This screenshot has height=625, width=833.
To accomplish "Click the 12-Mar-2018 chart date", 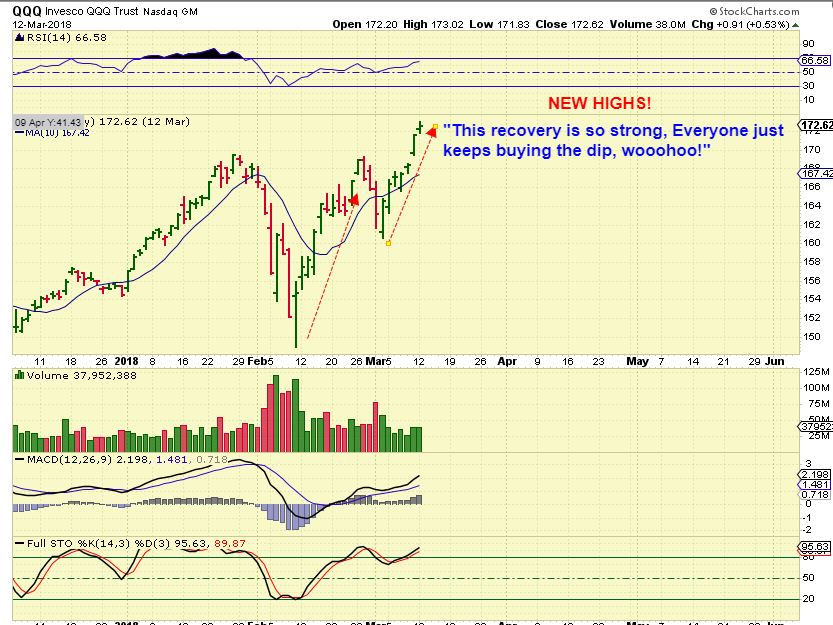I will tap(42, 24).
